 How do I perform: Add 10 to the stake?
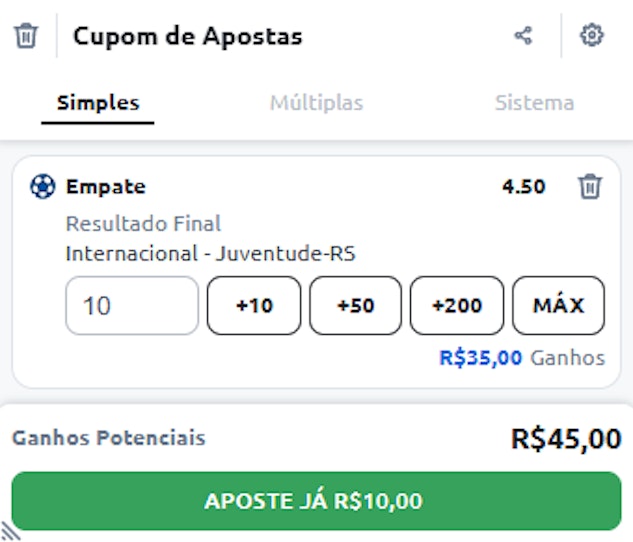[x=254, y=306]
